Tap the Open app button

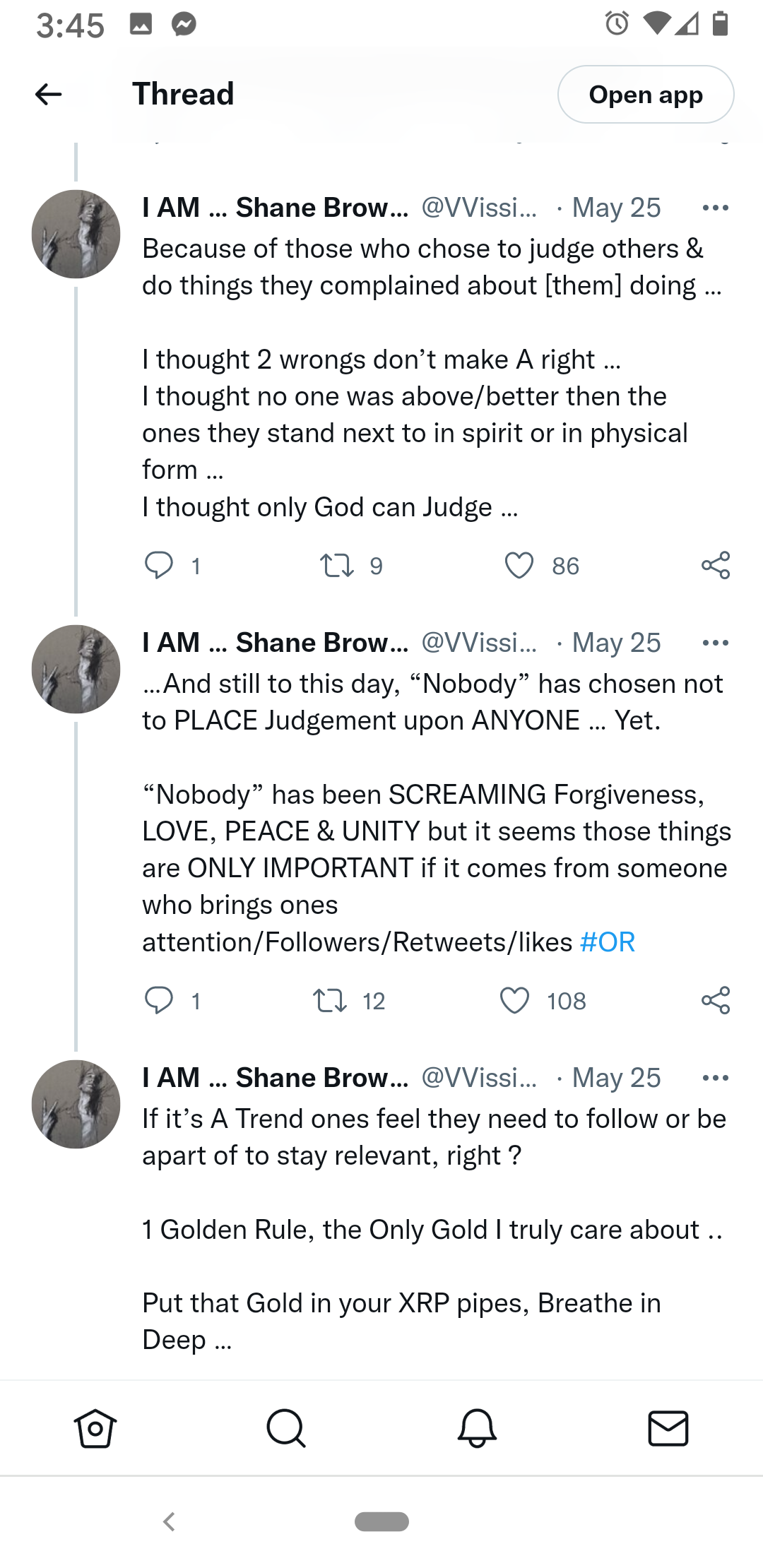tap(645, 95)
